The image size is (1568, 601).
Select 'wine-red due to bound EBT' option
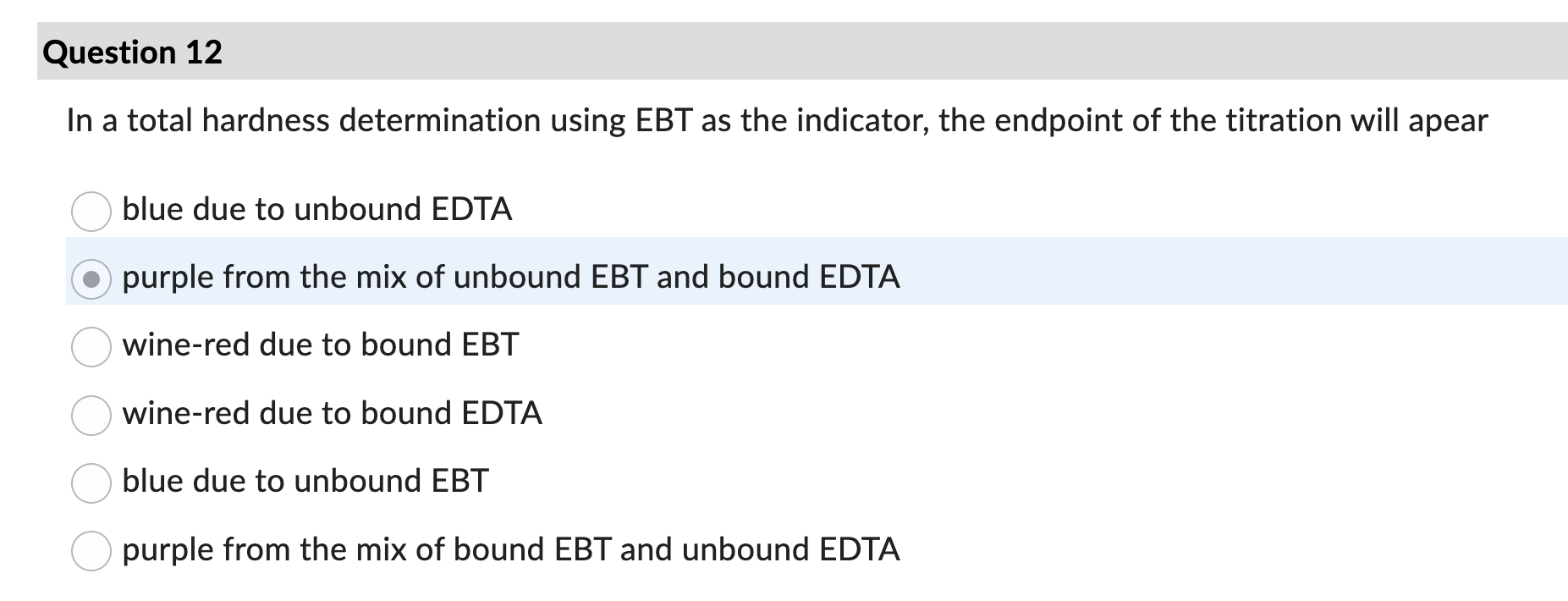(x=91, y=345)
